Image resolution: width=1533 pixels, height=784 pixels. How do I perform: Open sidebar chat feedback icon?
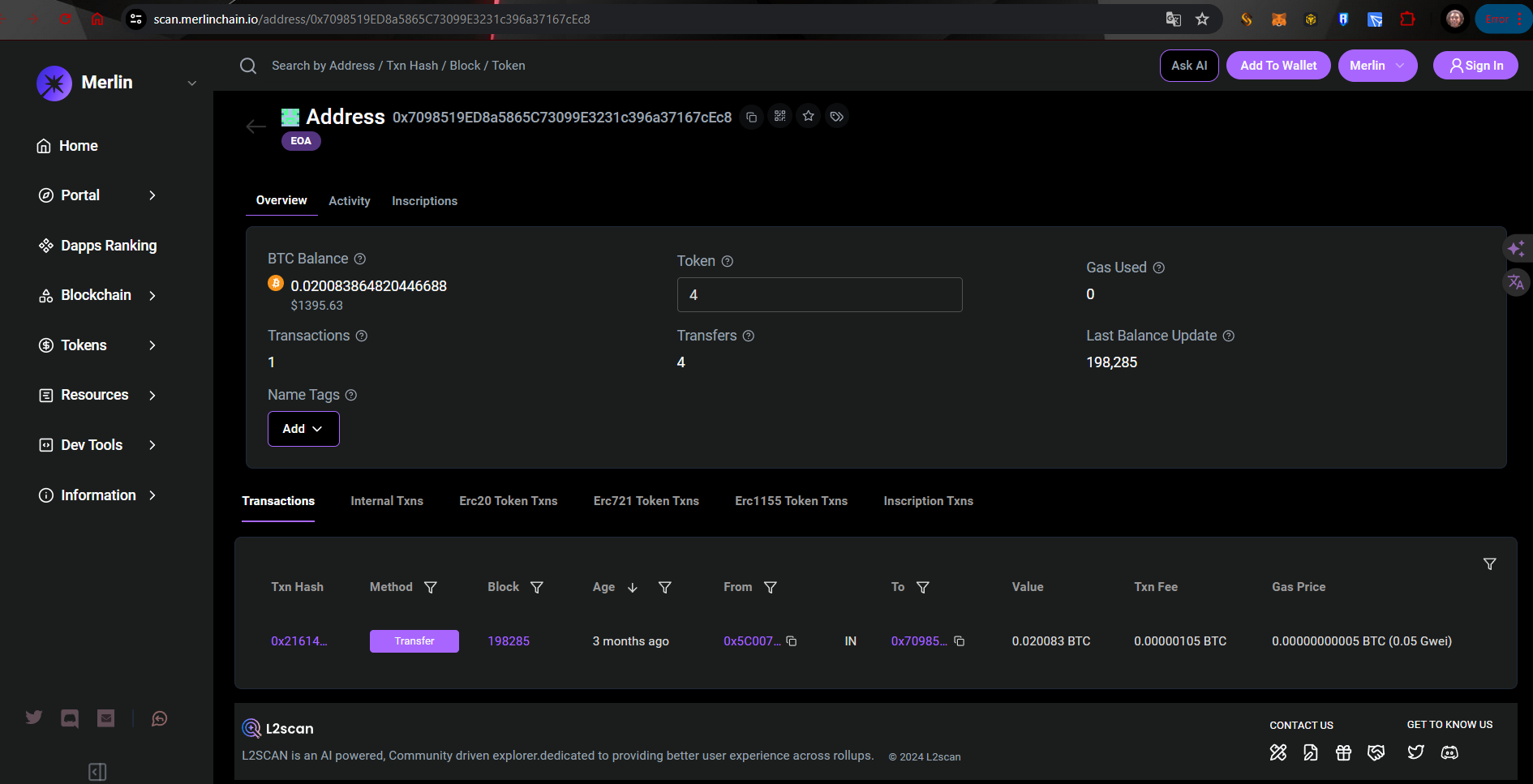tap(160, 718)
